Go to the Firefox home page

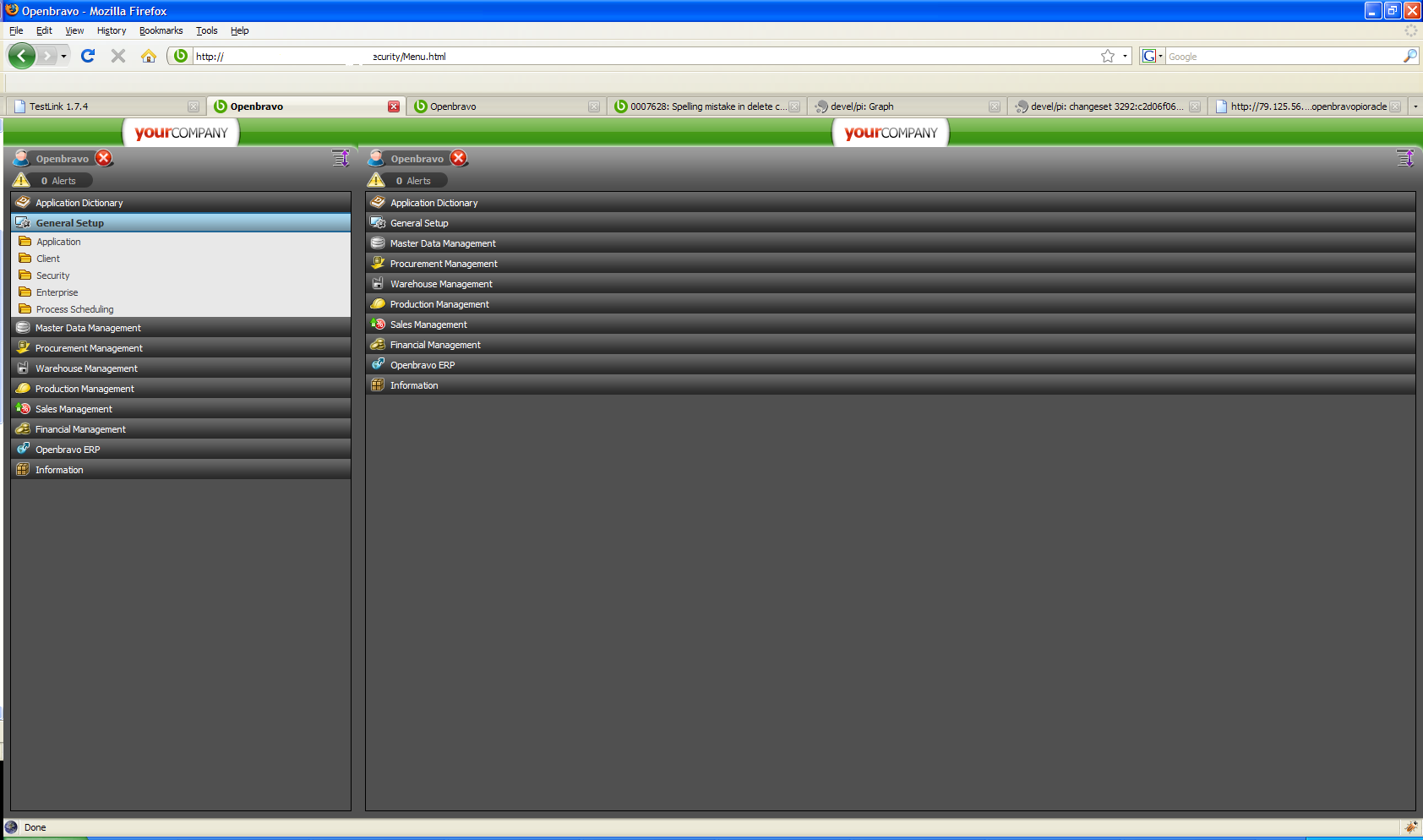coord(149,56)
